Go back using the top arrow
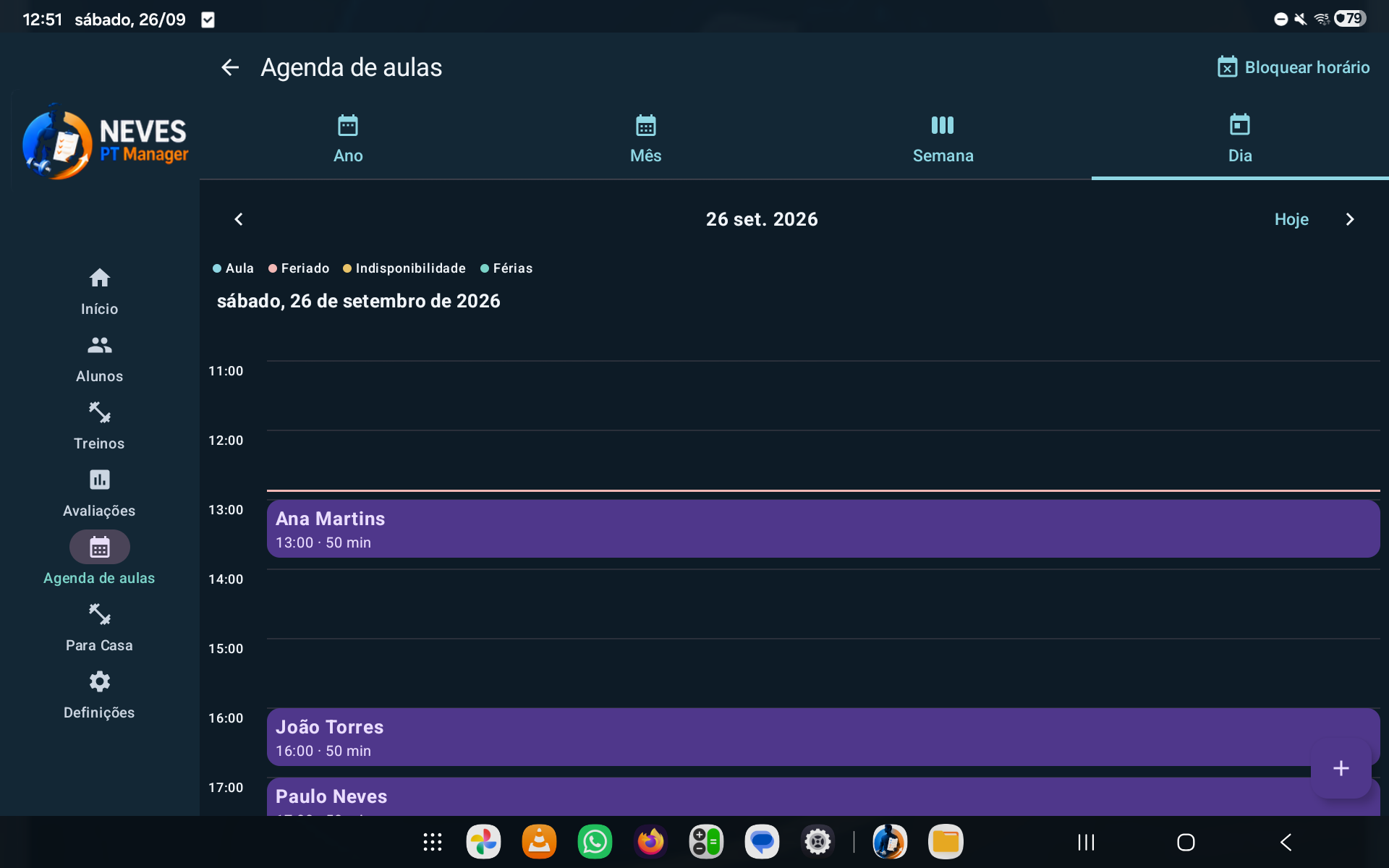The image size is (1389, 868). pyautogui.click(x=230, y=67)
